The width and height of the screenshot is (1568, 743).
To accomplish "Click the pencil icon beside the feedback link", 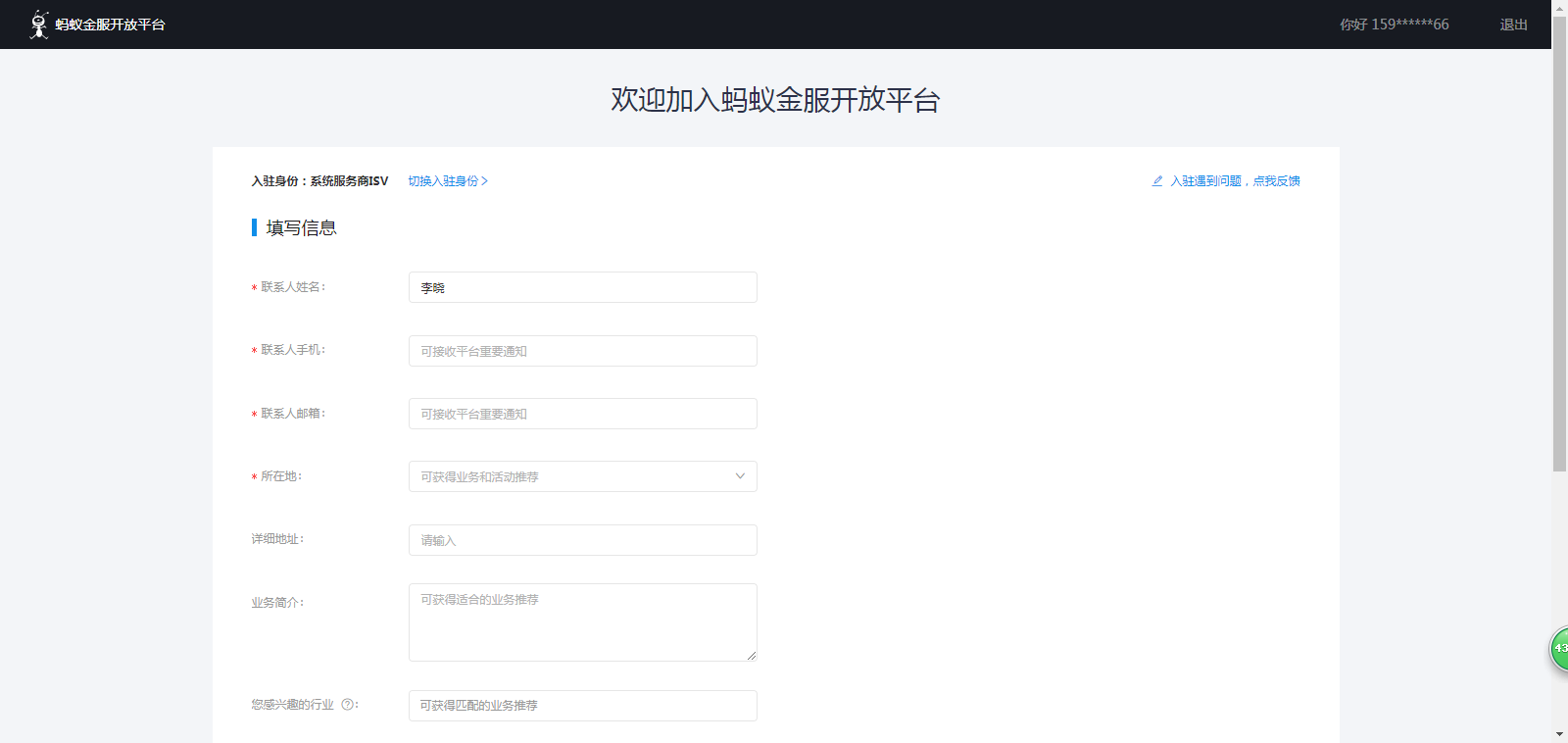I will coord(1157,181).
